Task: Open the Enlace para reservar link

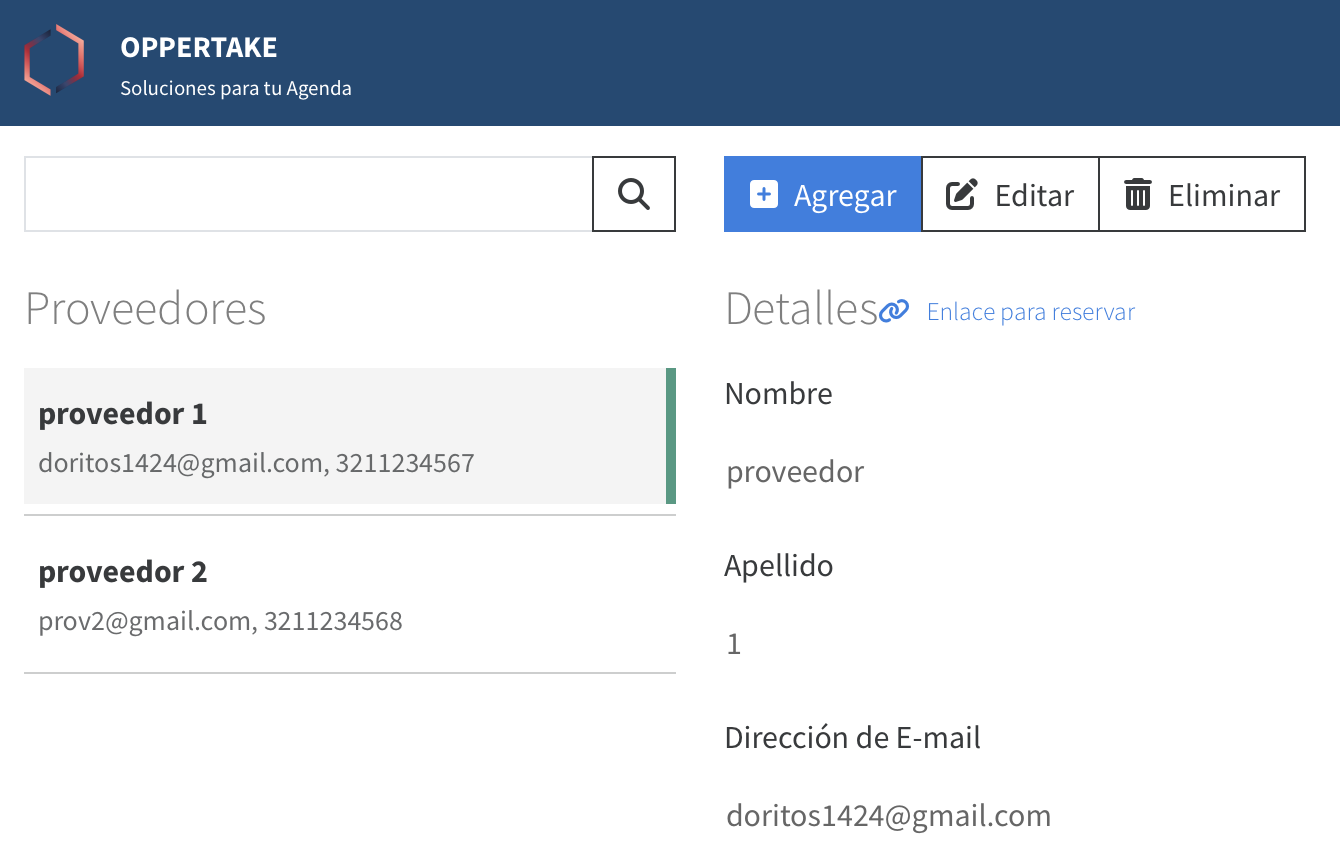Action: click(x=1030, y=312)
